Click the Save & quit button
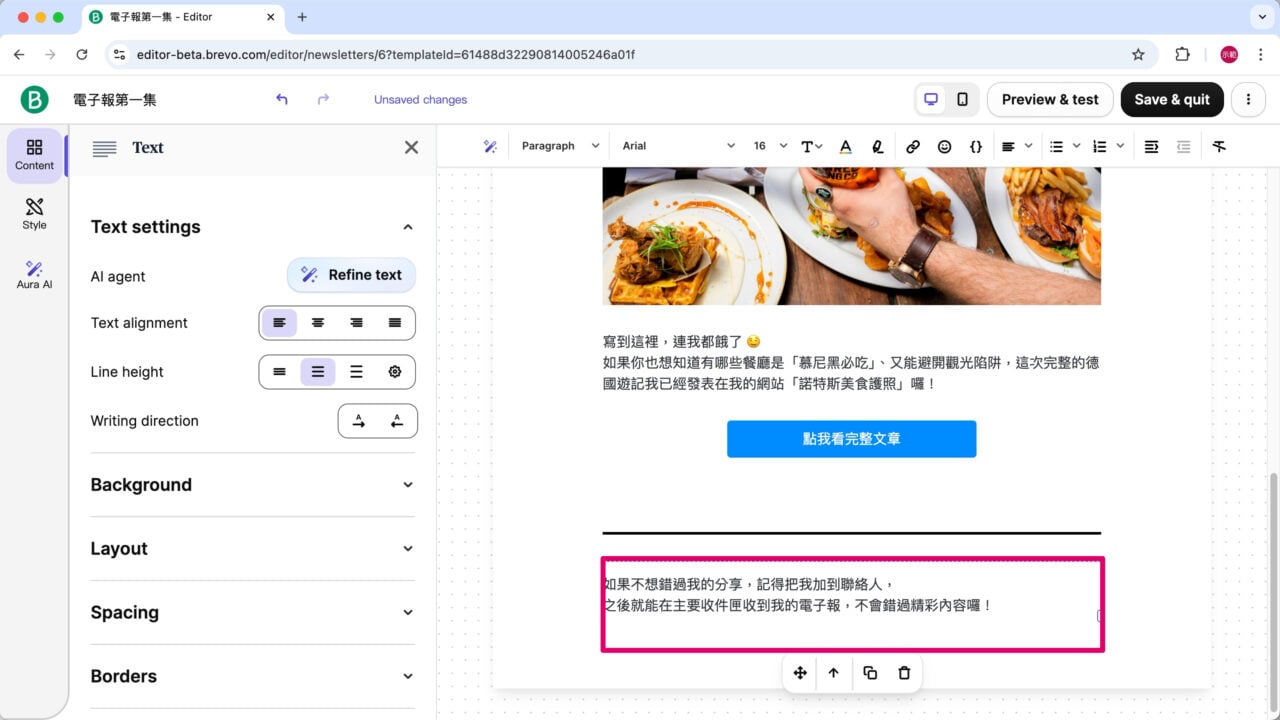The width and height of the screenshot is (1280, 720). coord(1172,99)
